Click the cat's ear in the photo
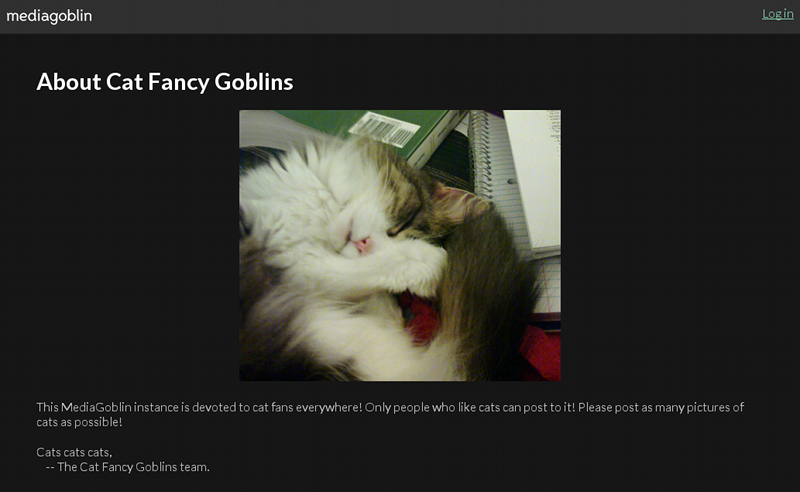The image size is (800, 492). click(x=457, y=202)
